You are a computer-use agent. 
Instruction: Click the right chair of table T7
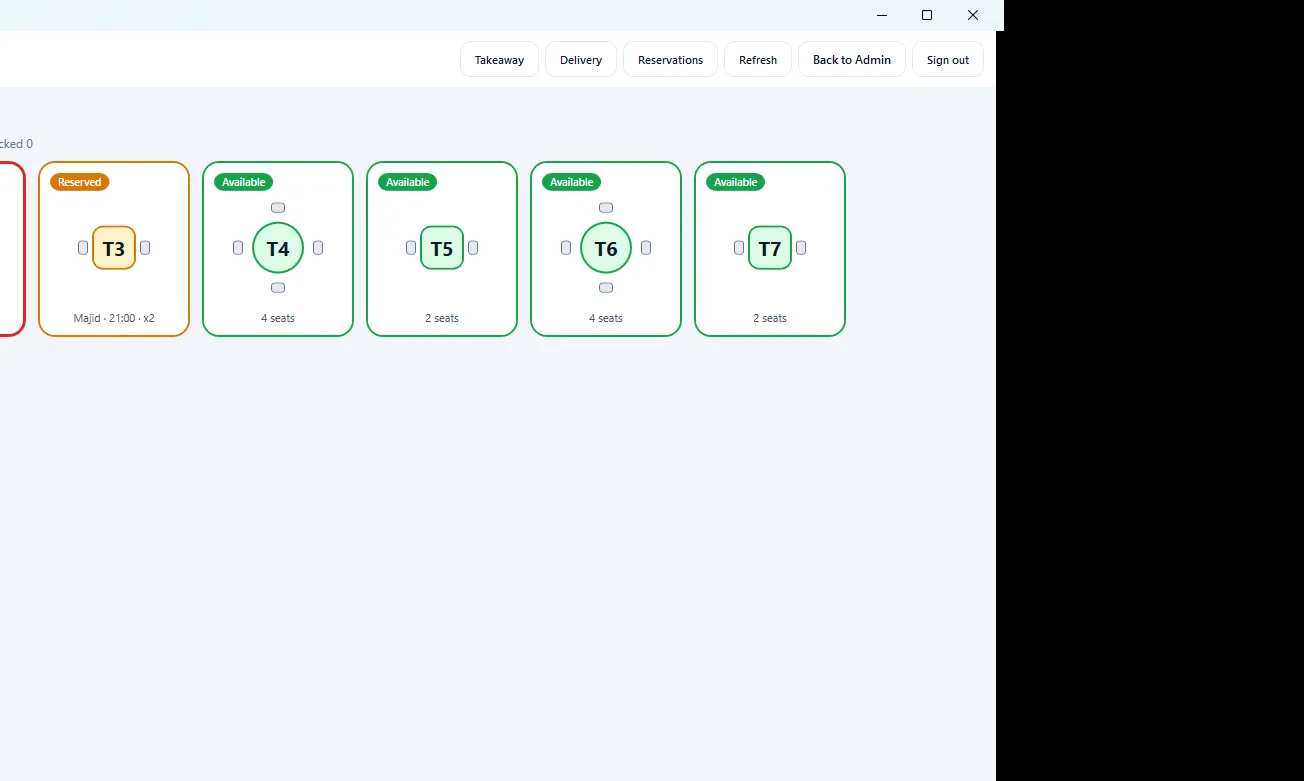(801, 248)
